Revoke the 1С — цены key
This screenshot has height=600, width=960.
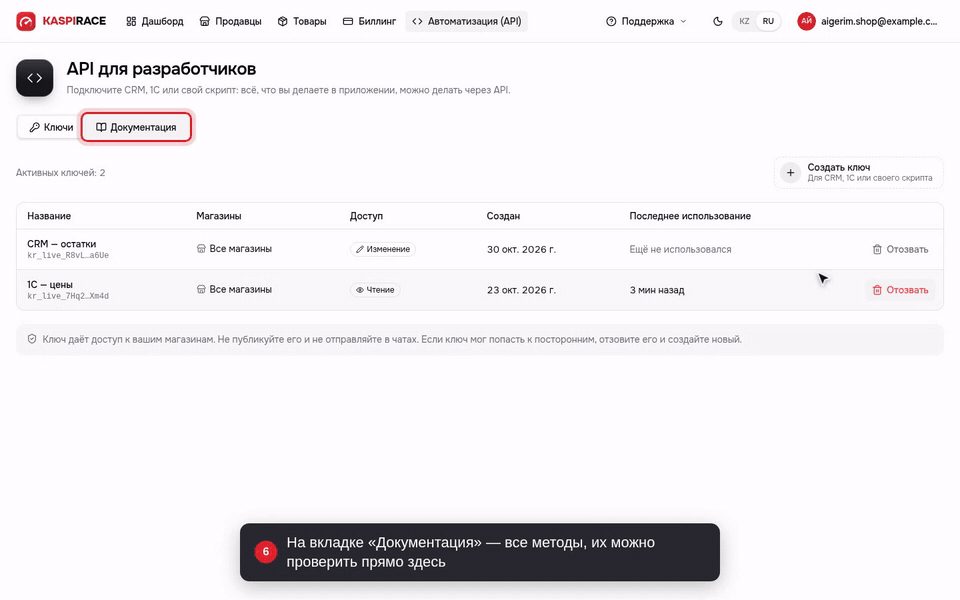(x=900, y=290)
